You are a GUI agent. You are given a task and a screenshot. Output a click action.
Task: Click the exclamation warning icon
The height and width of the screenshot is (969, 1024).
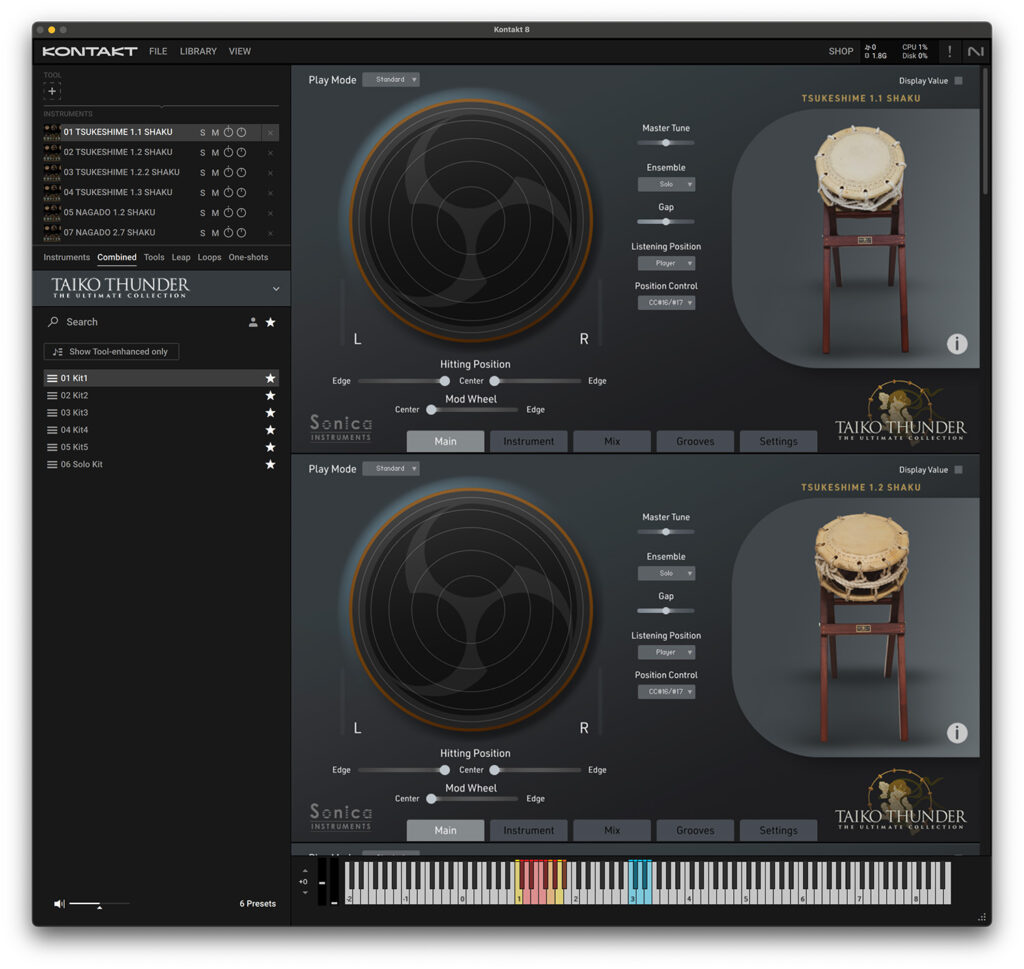[949, 51]
